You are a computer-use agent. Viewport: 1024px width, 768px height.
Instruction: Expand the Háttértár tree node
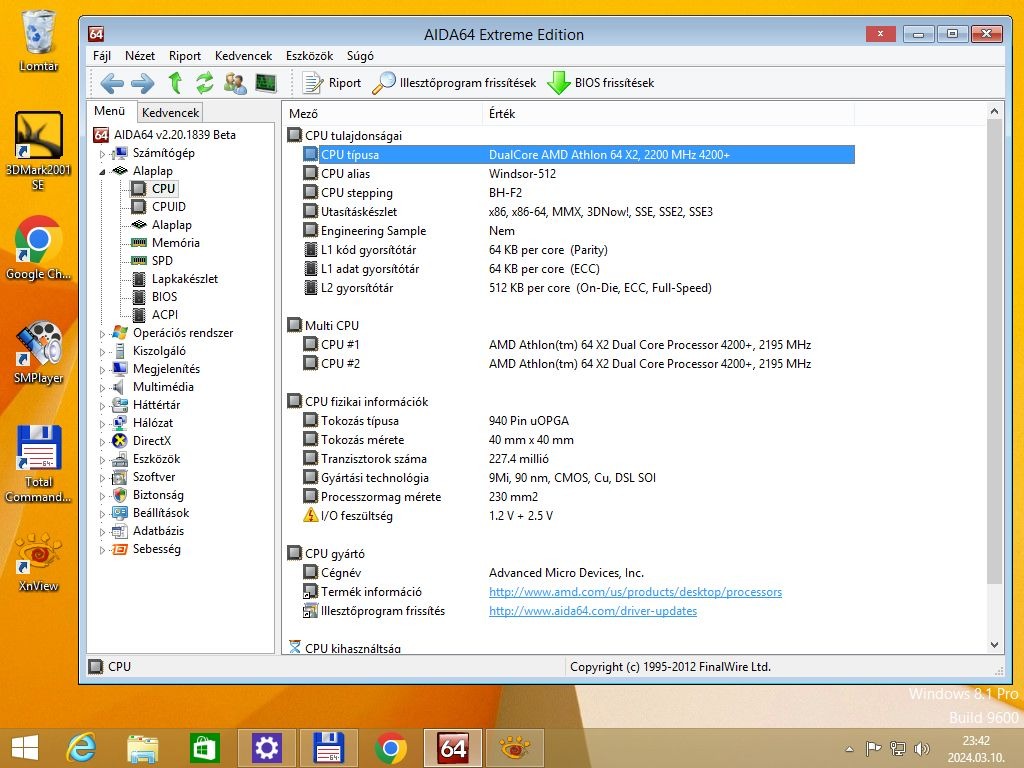[x=103, y=406]
